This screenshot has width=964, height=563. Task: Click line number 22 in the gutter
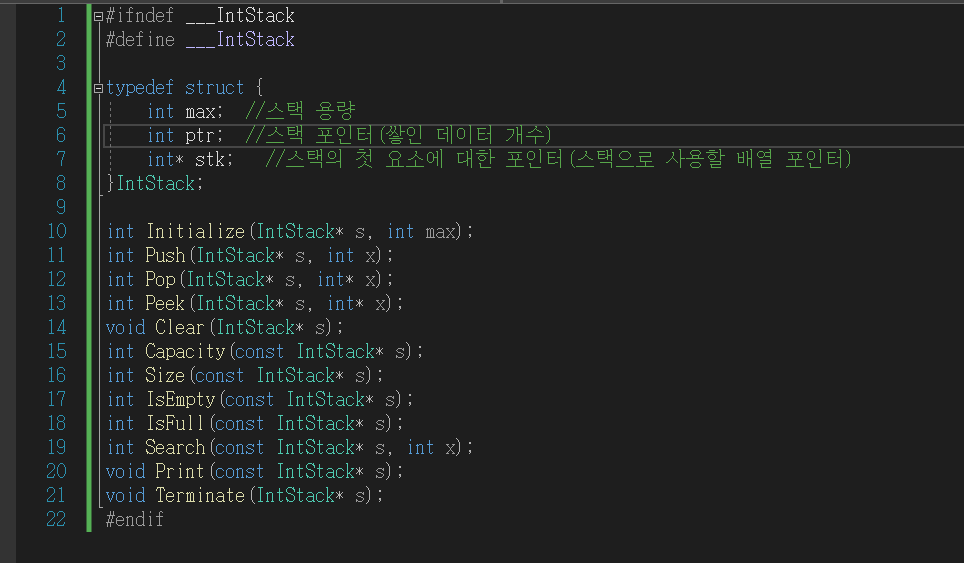(56, 519)
